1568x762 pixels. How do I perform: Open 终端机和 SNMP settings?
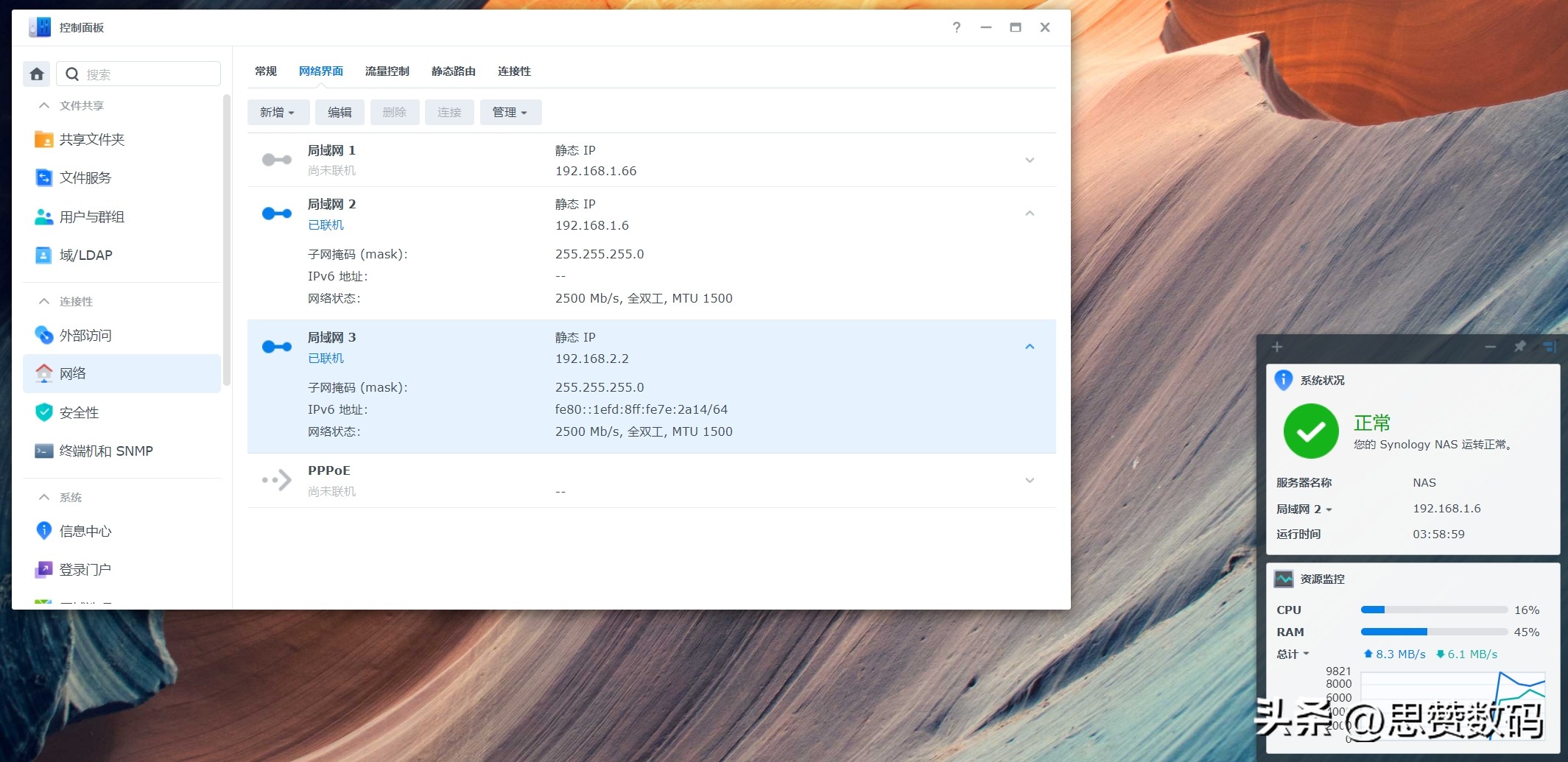105,451
